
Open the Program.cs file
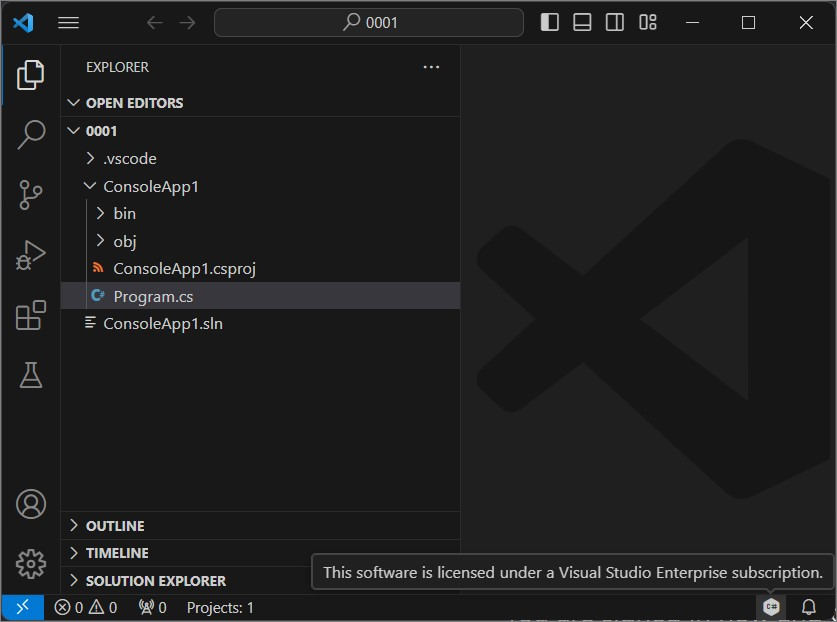[x=260, y=296]
